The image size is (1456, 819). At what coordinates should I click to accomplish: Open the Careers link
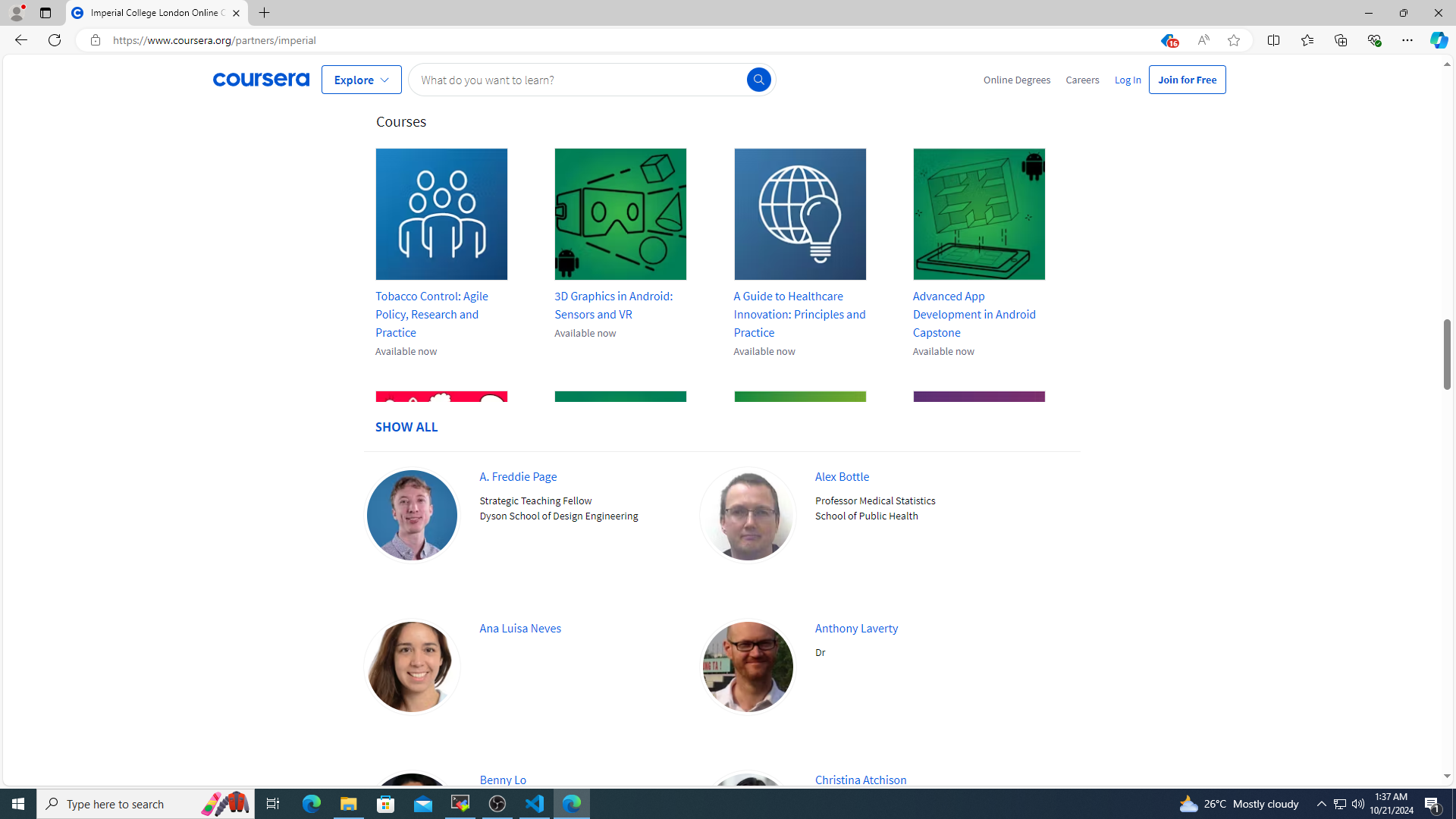point(1082,80)
